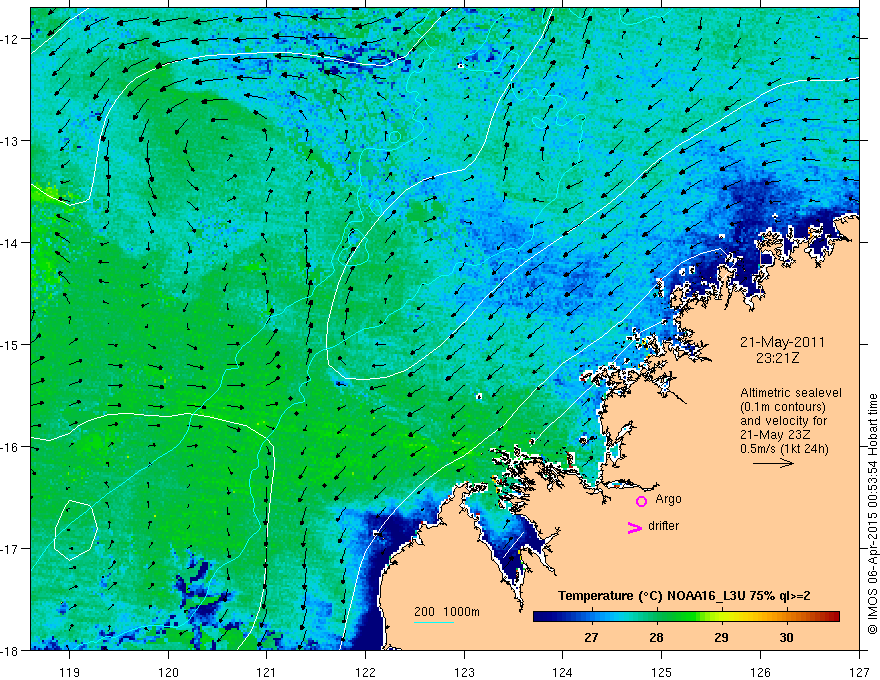Image resolution: width=880 pixels, height=680 pixels.
Task: Click the '23:21Z' time label
Action: tap(777, 358)
